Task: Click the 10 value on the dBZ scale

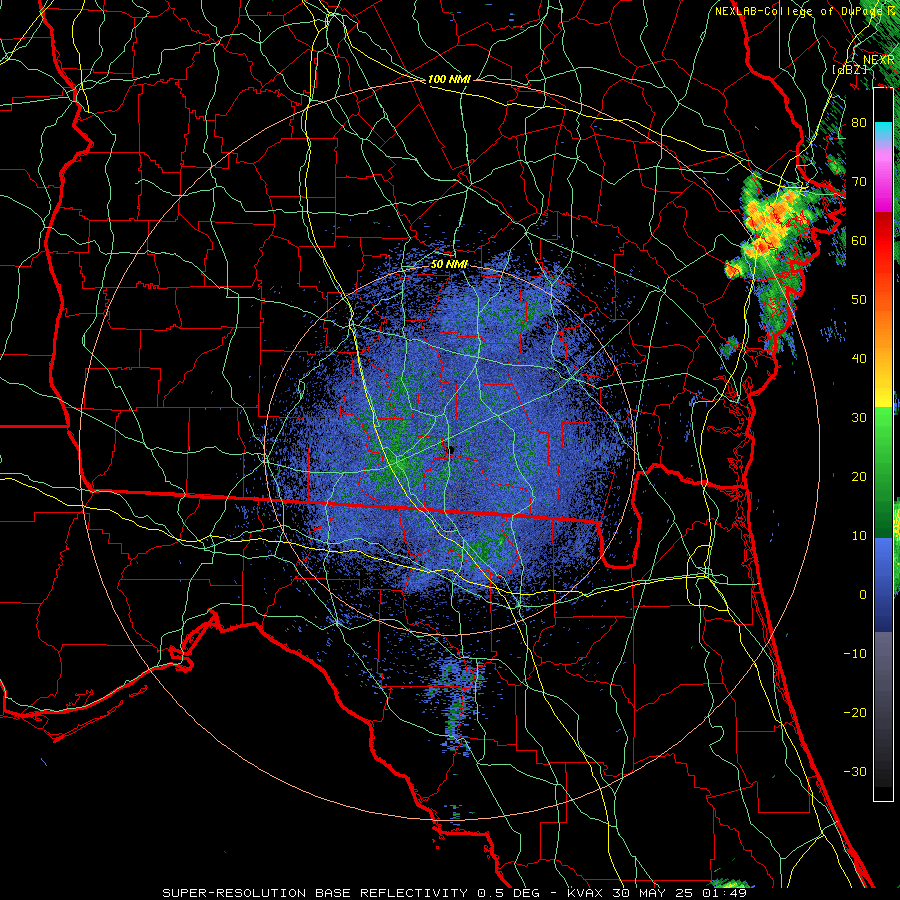Action: pos(859,536)
